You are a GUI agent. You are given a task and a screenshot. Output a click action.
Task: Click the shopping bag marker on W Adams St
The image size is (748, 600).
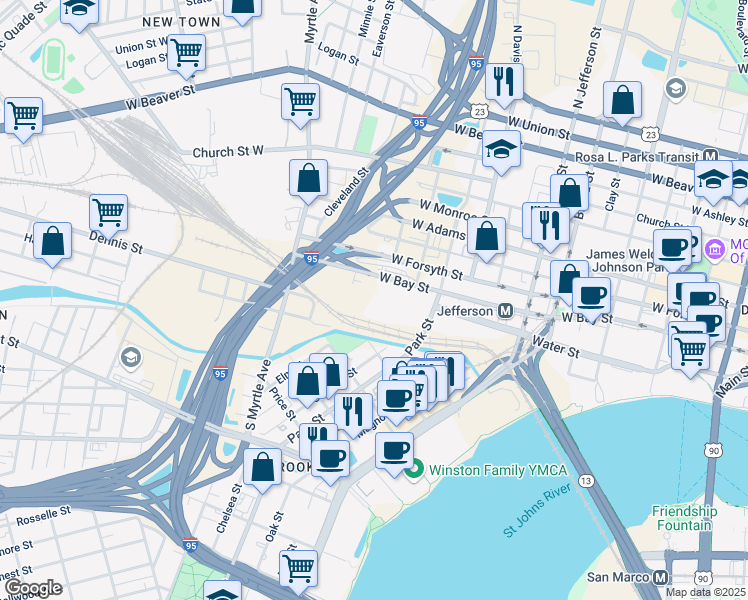486,237
